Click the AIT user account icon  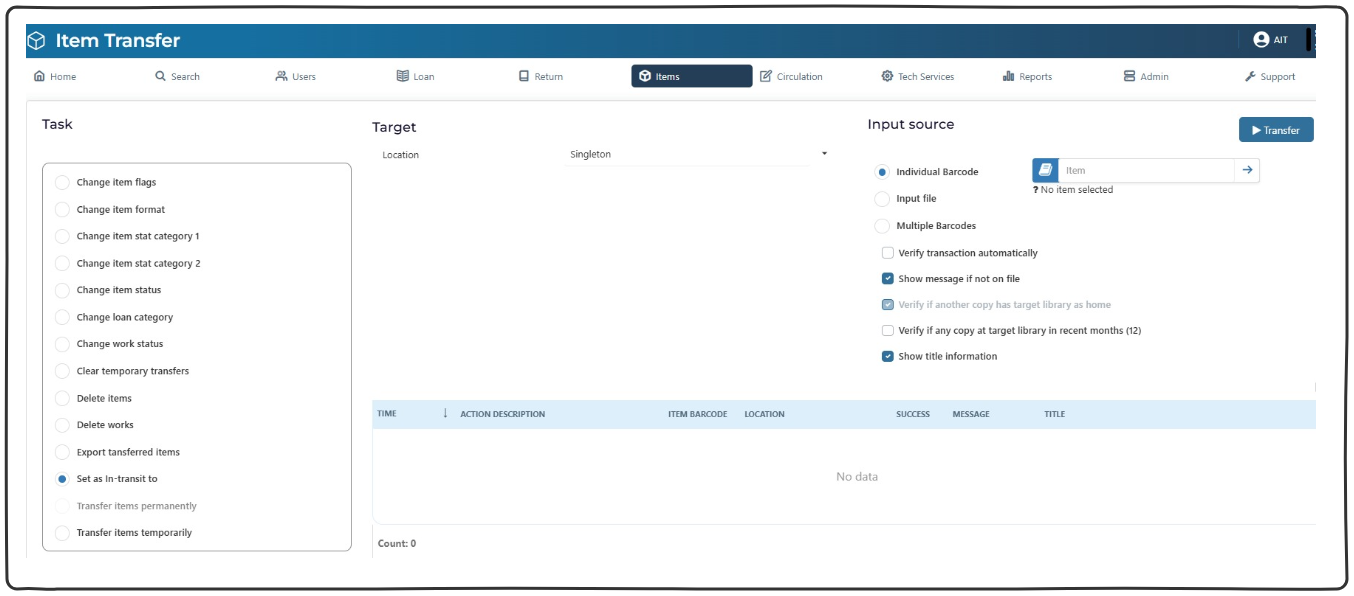tap(1260, 40)
